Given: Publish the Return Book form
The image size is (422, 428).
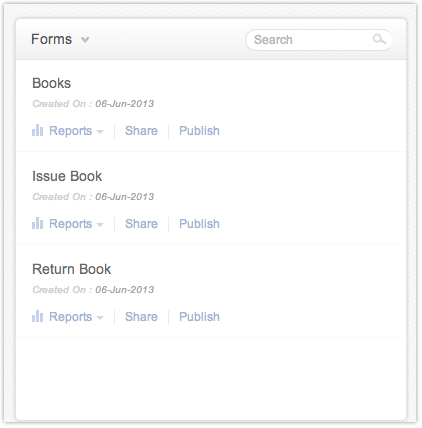Looking at the screenshot, I should (199, 317).
